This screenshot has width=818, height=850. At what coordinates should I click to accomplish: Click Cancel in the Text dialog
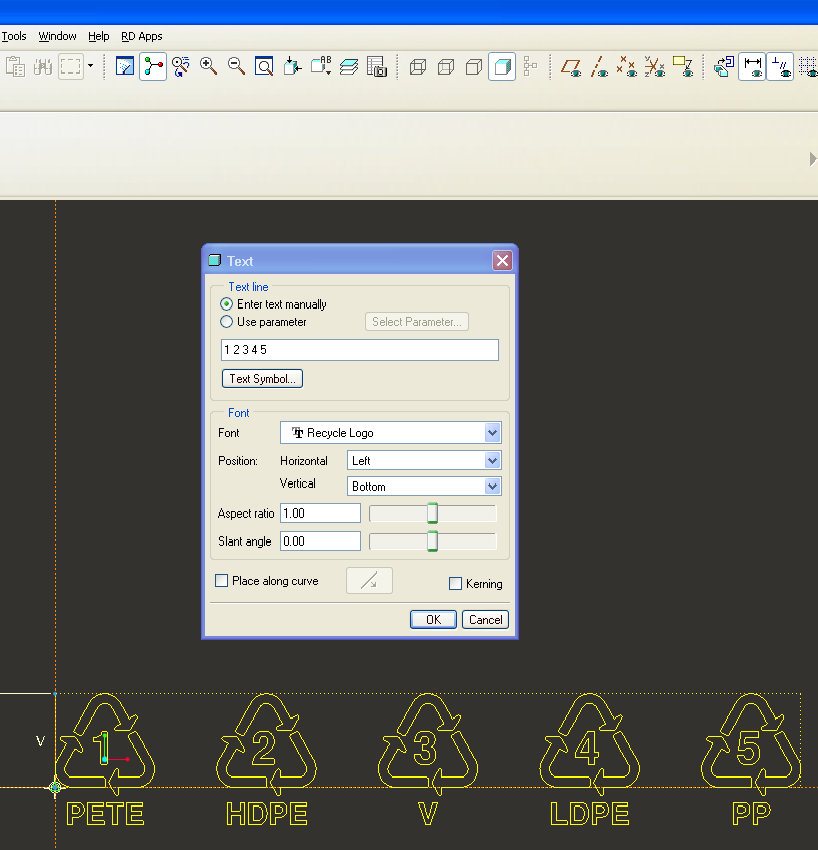[x=485, y=620]
